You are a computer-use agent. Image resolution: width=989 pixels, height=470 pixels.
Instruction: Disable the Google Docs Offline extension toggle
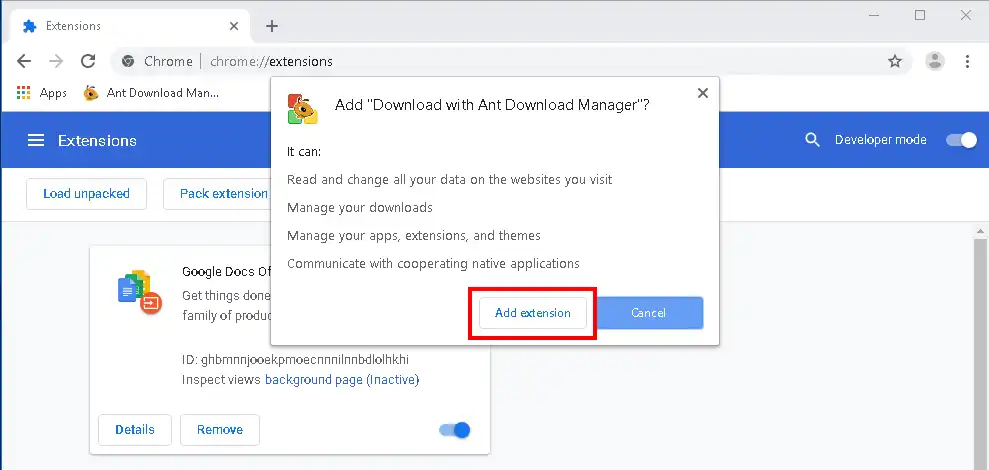455,430
